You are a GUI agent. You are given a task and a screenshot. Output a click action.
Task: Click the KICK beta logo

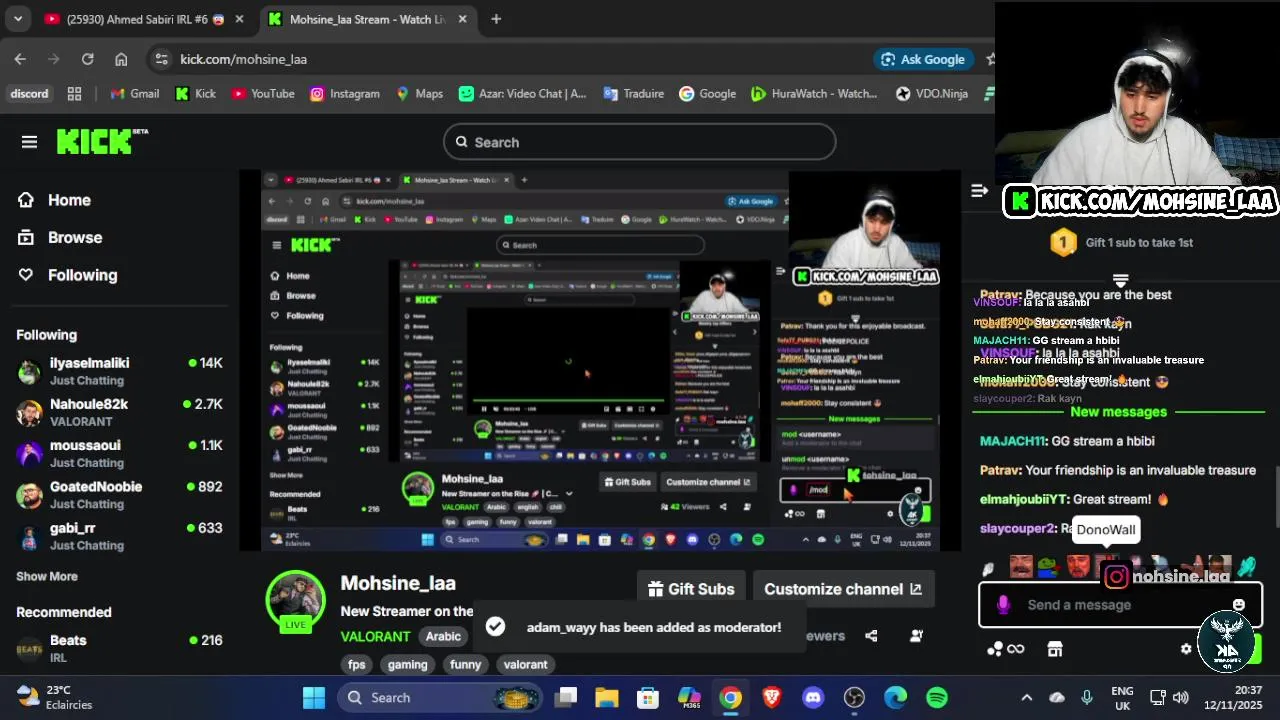[x=102, y=142]
